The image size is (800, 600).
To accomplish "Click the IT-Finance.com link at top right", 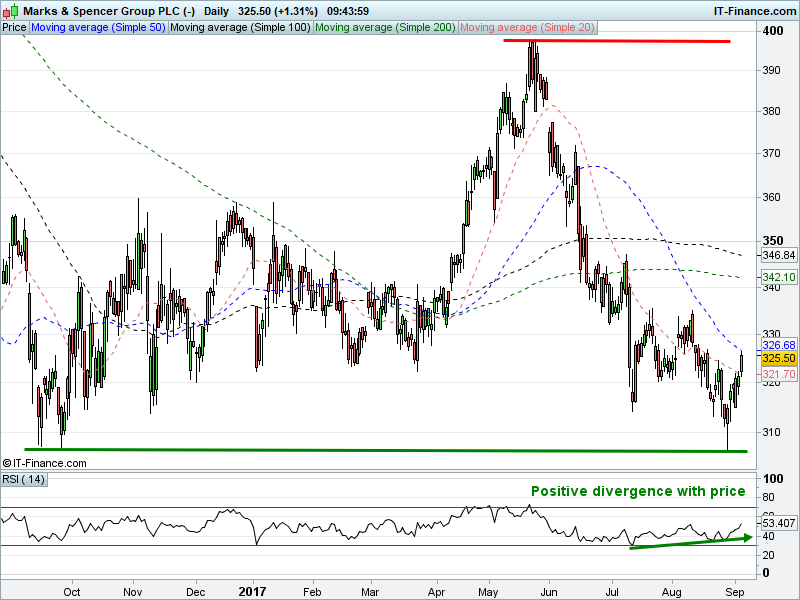I will [755, 11].
